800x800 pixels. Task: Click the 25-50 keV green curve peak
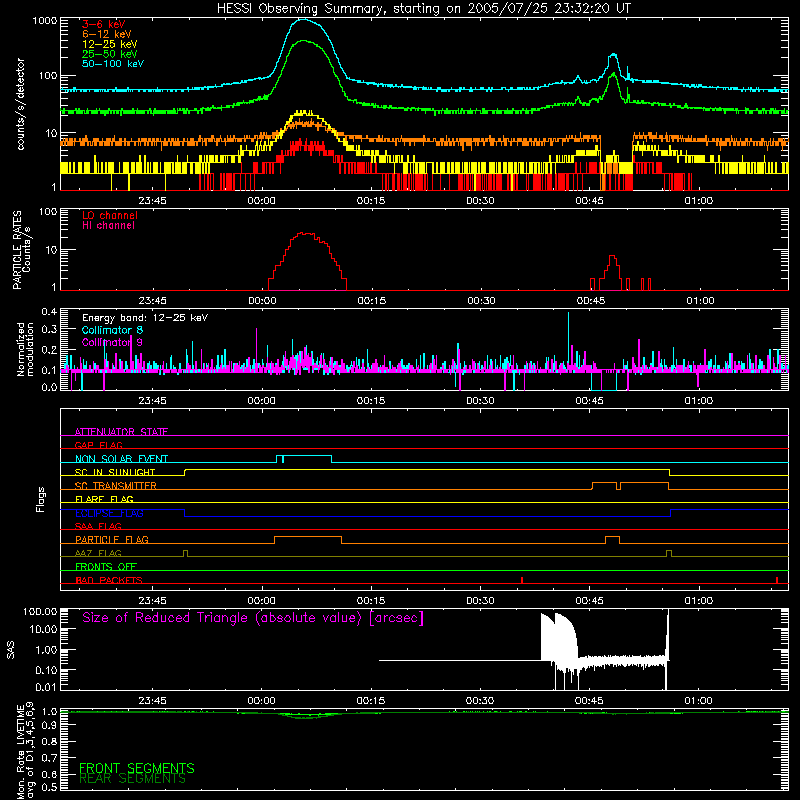coord(304,41)
